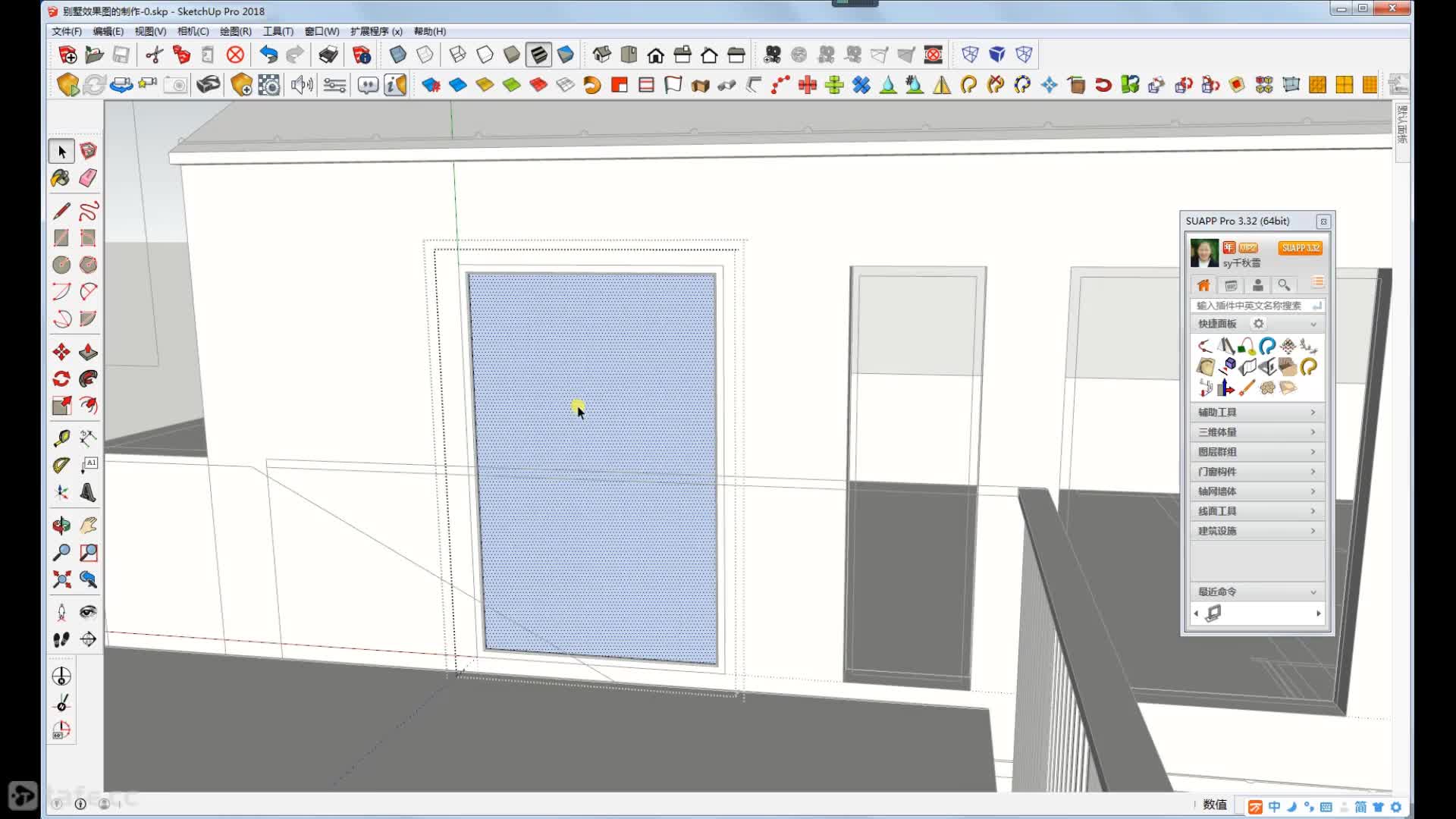The image size is (1456, 819).
Task: Switch to the house front view icon
Action: click(655, 55)
